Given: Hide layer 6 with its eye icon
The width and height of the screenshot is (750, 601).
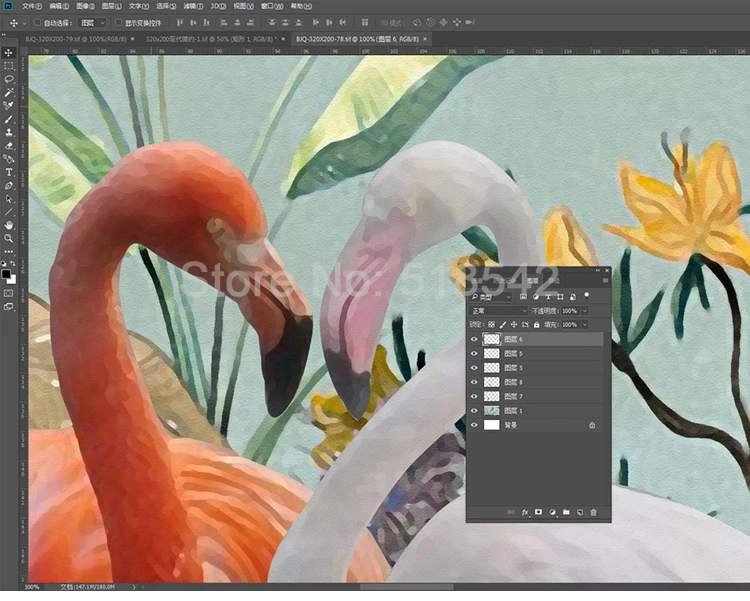Looking at the screenshot, I should [x=474, y=339].
